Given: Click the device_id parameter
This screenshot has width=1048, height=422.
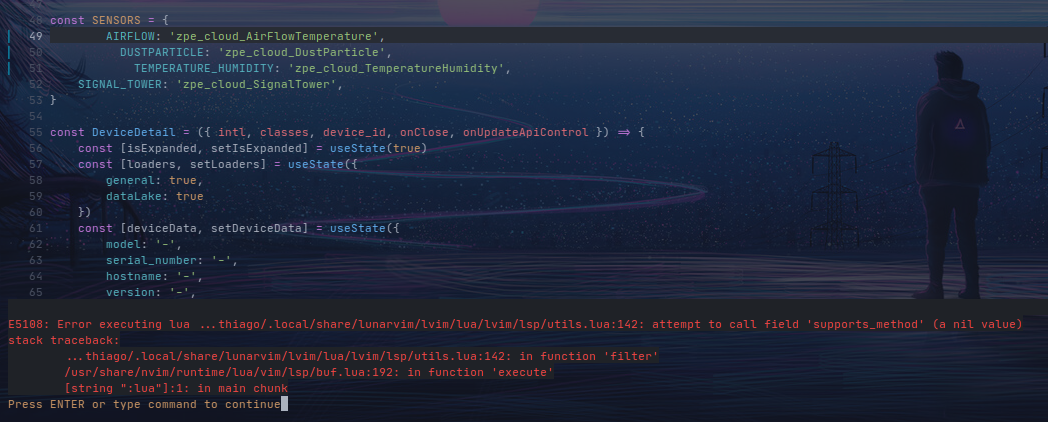Looking at the screenshot, I should point(354,132).
